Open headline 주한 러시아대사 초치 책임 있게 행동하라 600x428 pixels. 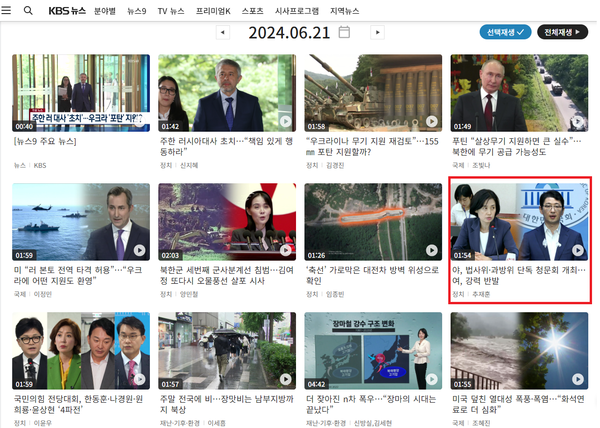[x=226, y=146]
